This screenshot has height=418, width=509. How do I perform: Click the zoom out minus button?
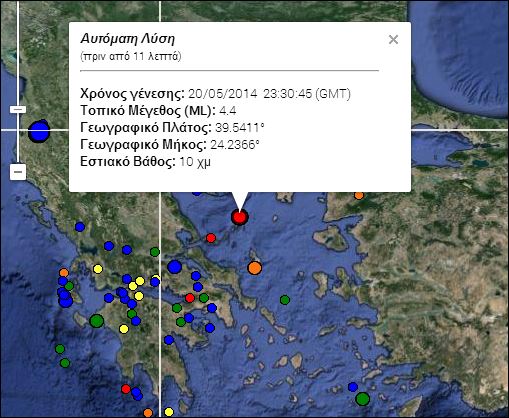coord(18,172)
